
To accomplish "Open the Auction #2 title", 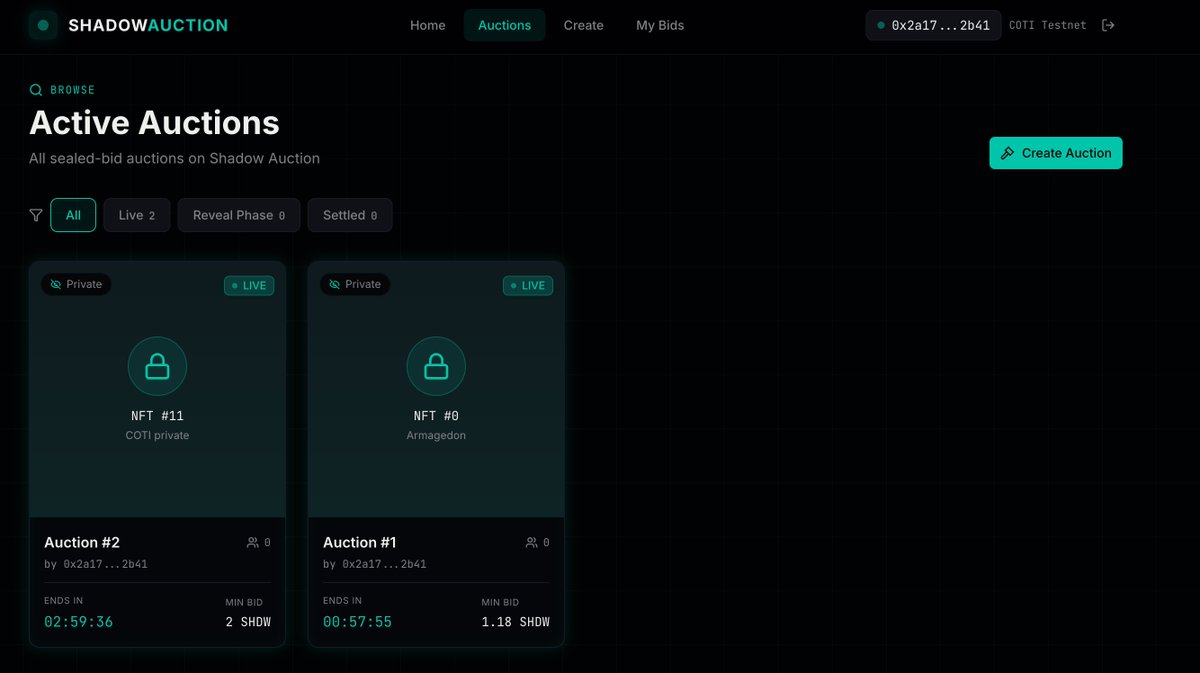I will click(82, 542).
